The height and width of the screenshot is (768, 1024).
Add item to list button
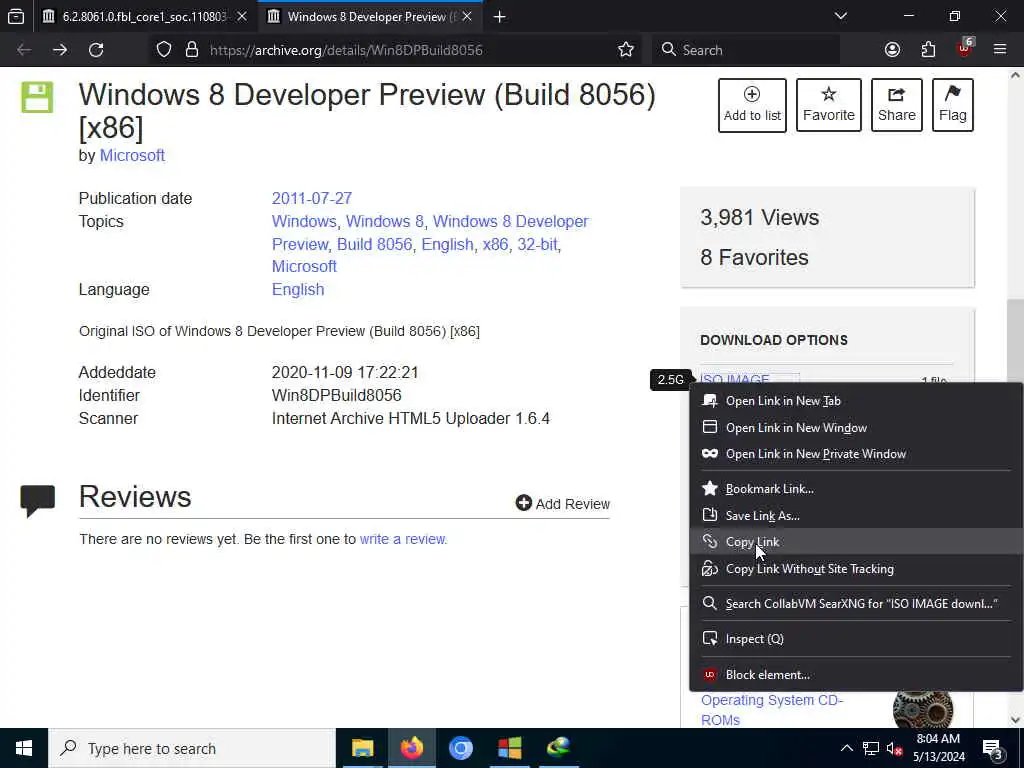tap(752, 105)
